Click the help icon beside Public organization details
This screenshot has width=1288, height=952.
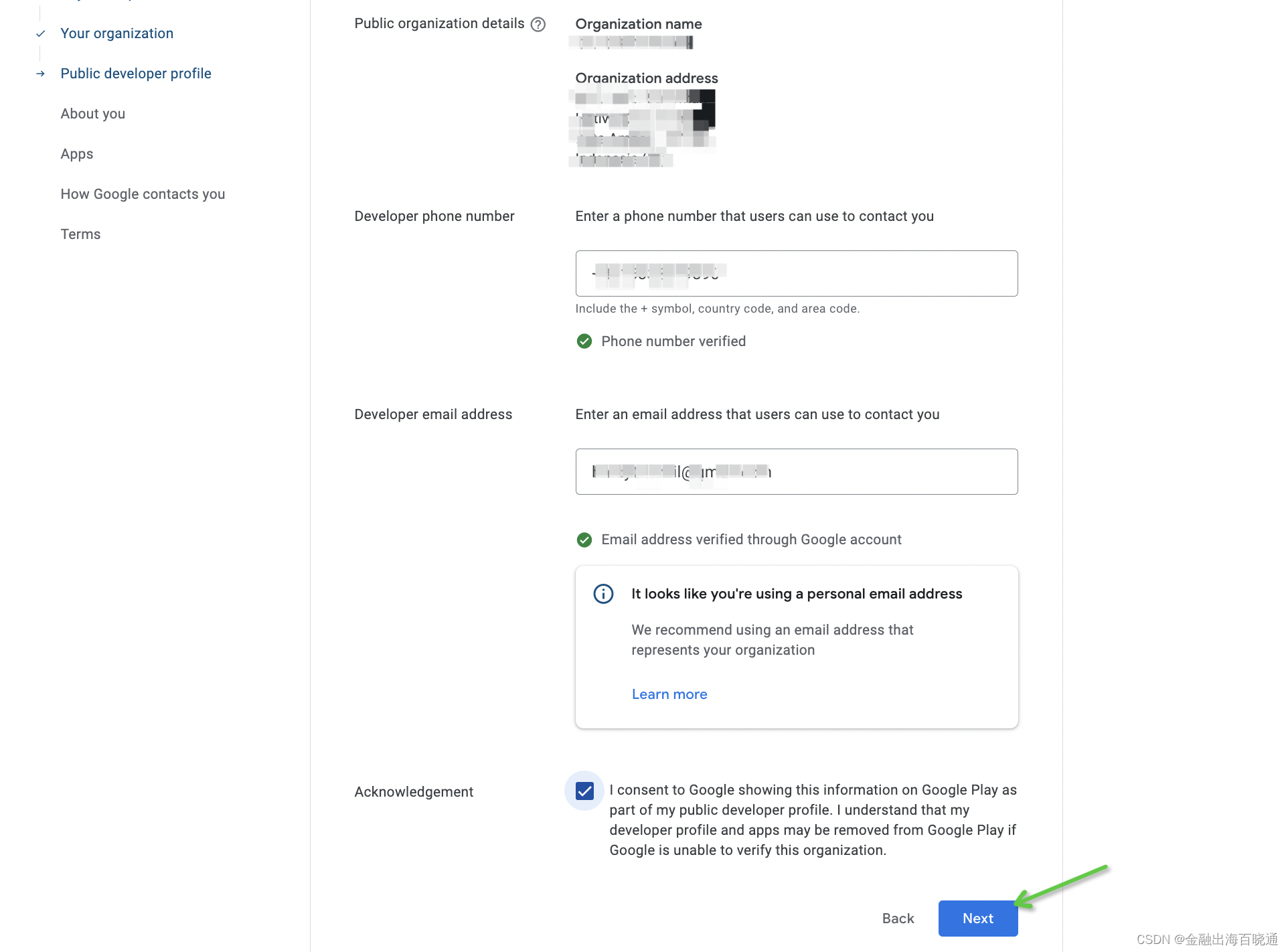(x=538, y=25)
